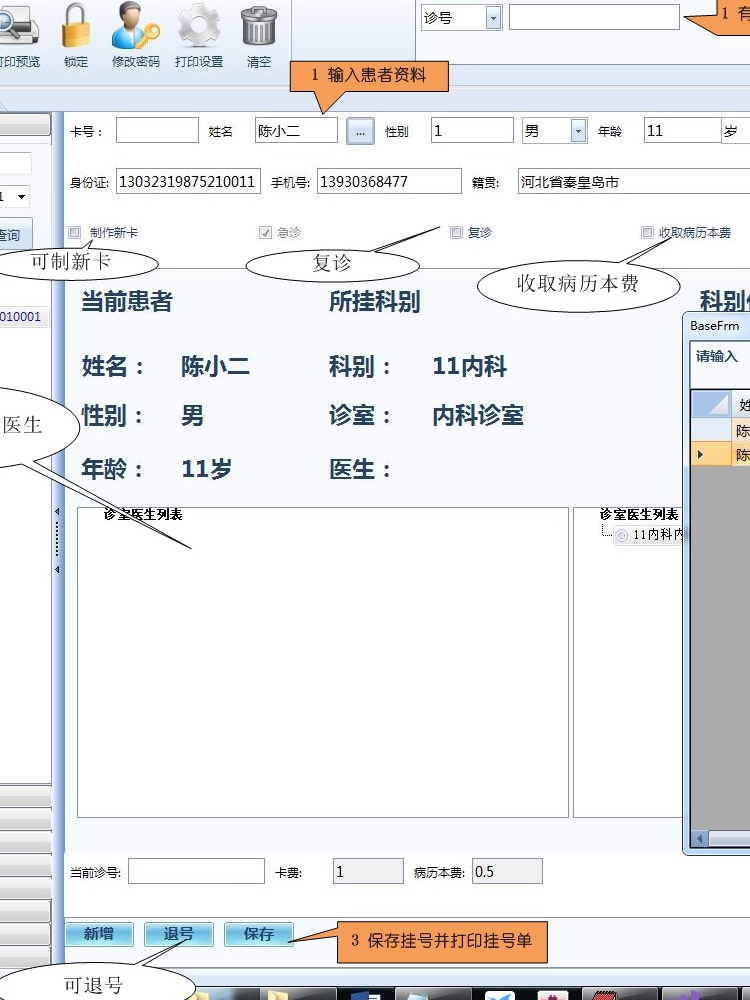
Task: Click the 卡号 input field
Action: [157, 131]
